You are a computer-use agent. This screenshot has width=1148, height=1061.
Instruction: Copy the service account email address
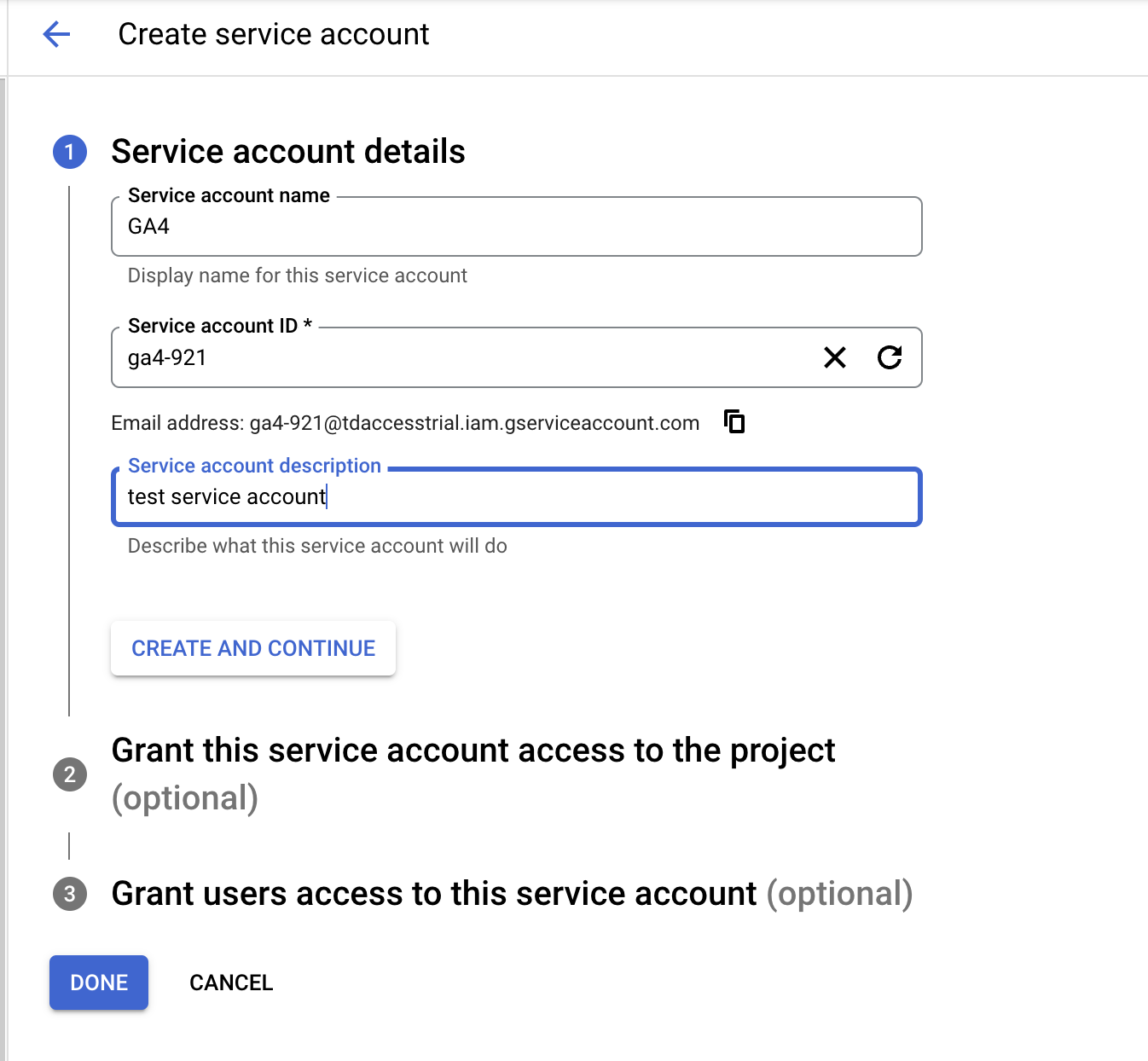(734, 422)
